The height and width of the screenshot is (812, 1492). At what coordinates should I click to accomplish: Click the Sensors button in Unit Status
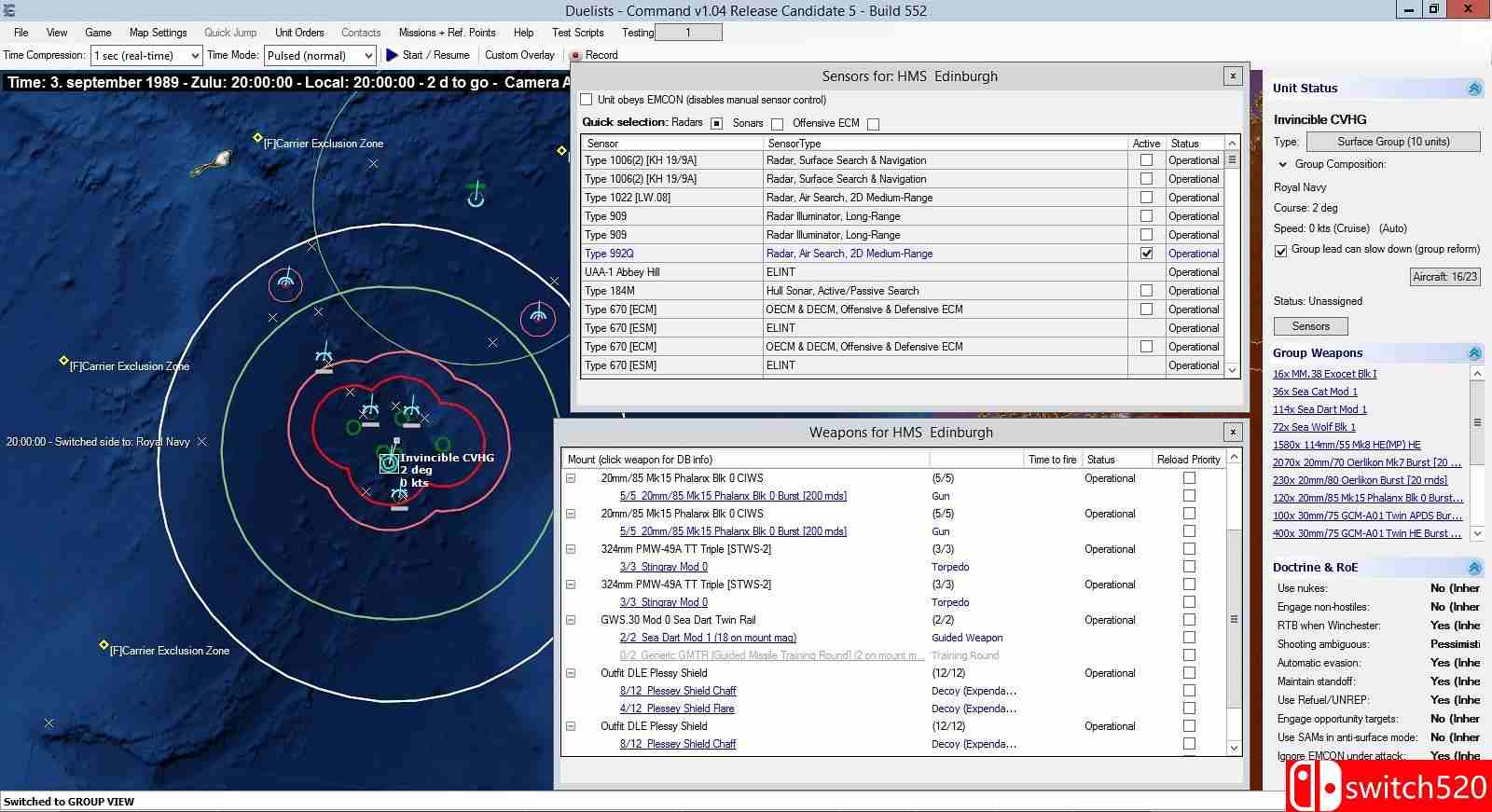point(1310,326)
